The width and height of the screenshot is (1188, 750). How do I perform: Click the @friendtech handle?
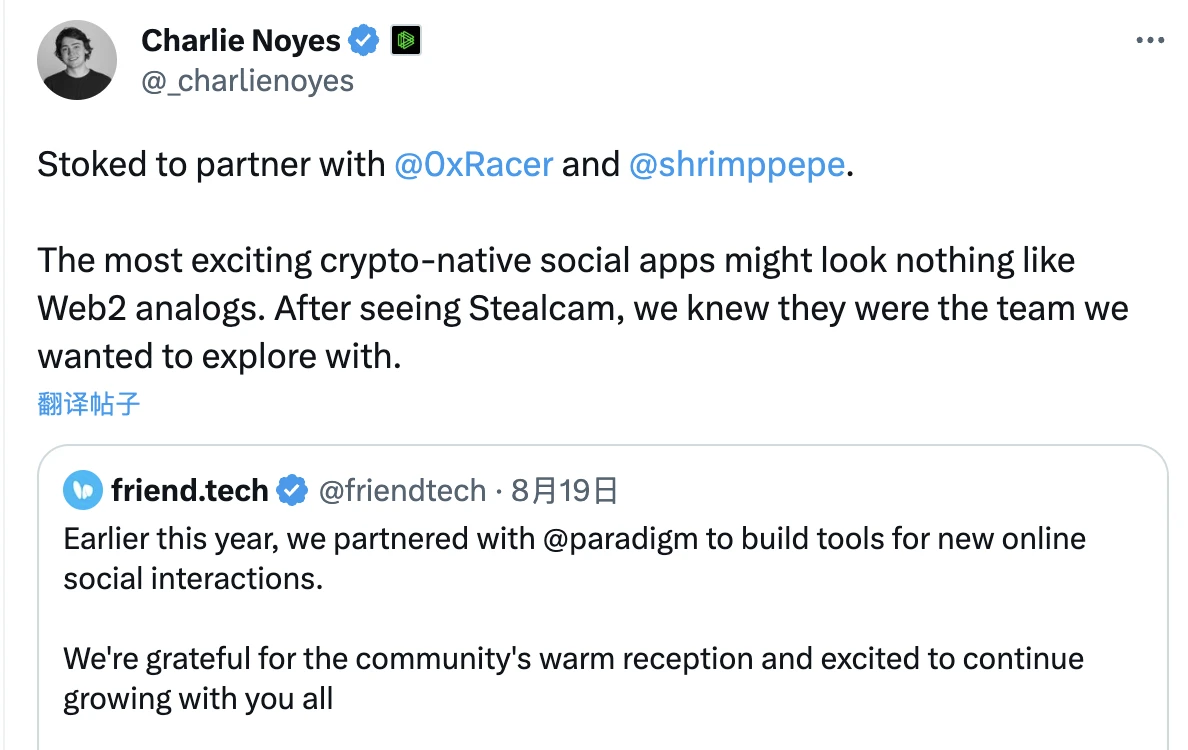(402, 490)
